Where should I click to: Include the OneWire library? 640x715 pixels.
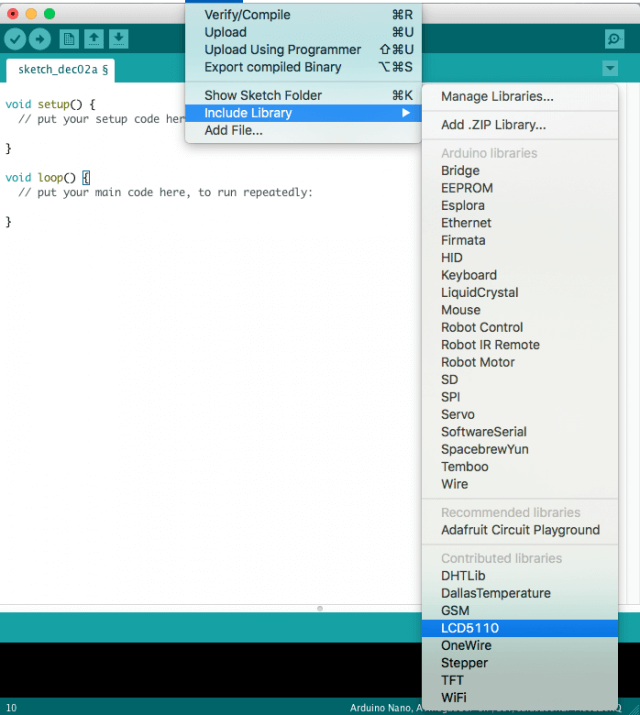(520, 645)
